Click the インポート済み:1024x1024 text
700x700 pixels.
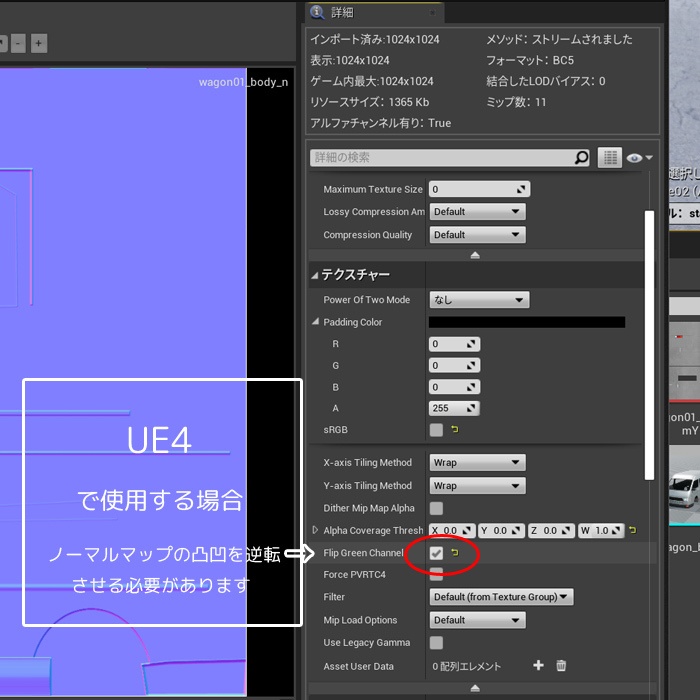point(375,39)
